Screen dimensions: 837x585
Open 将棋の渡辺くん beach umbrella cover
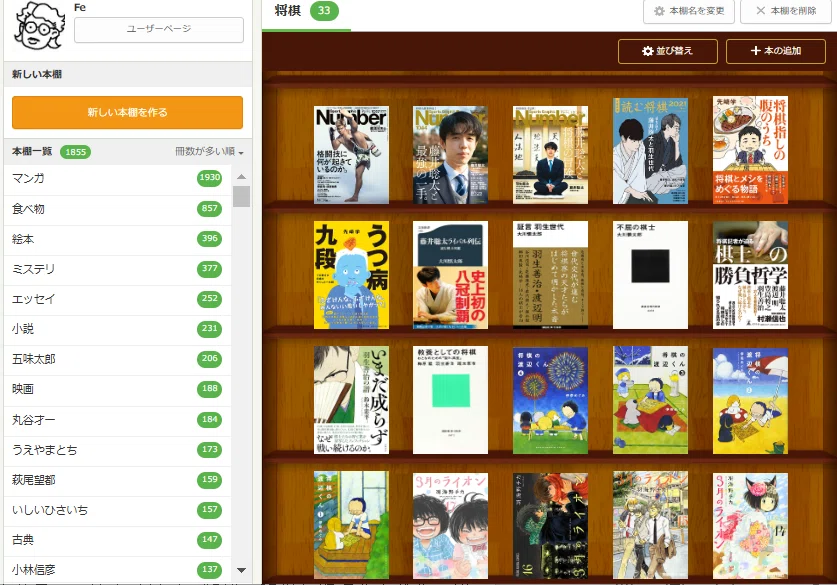750,401
